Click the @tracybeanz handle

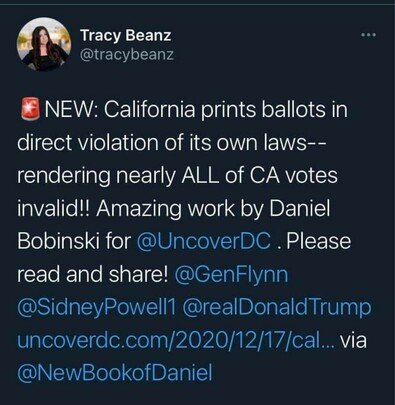127,55
